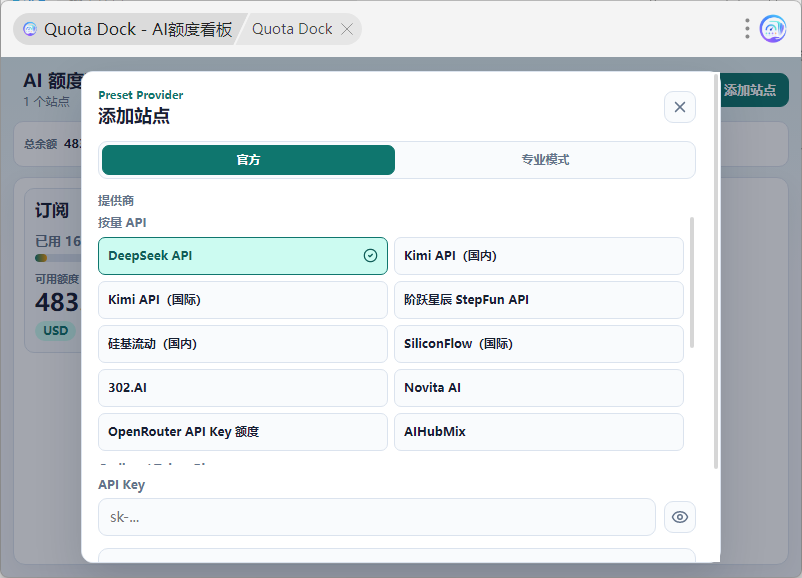Click the provider list scrollbar
802x578 pixels.
[x=692, y=283]
